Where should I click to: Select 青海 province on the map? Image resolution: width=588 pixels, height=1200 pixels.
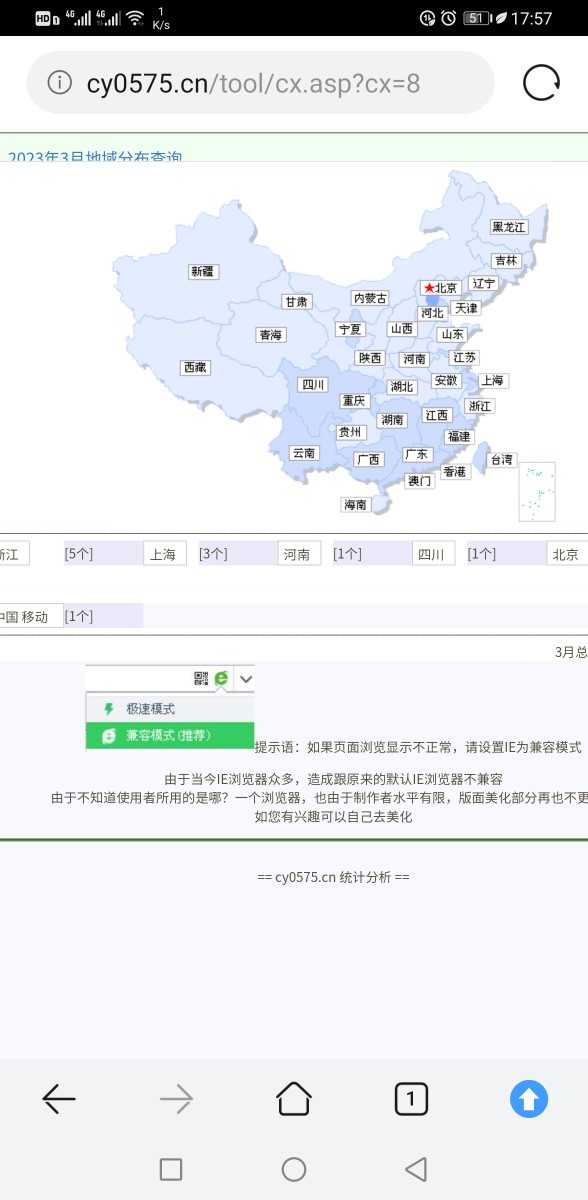270,335
